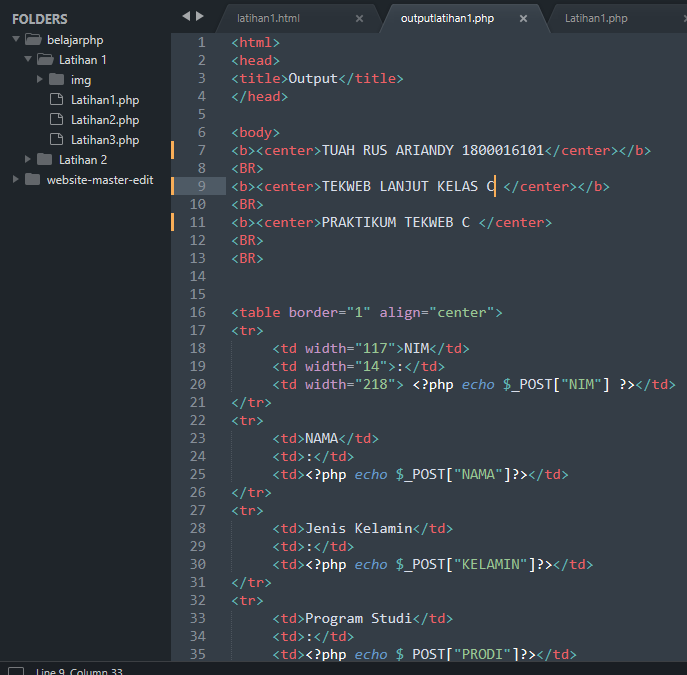Screen dimensions: 687x675
Task: Expand the website-master-edit folder
Action: point(16,179)
